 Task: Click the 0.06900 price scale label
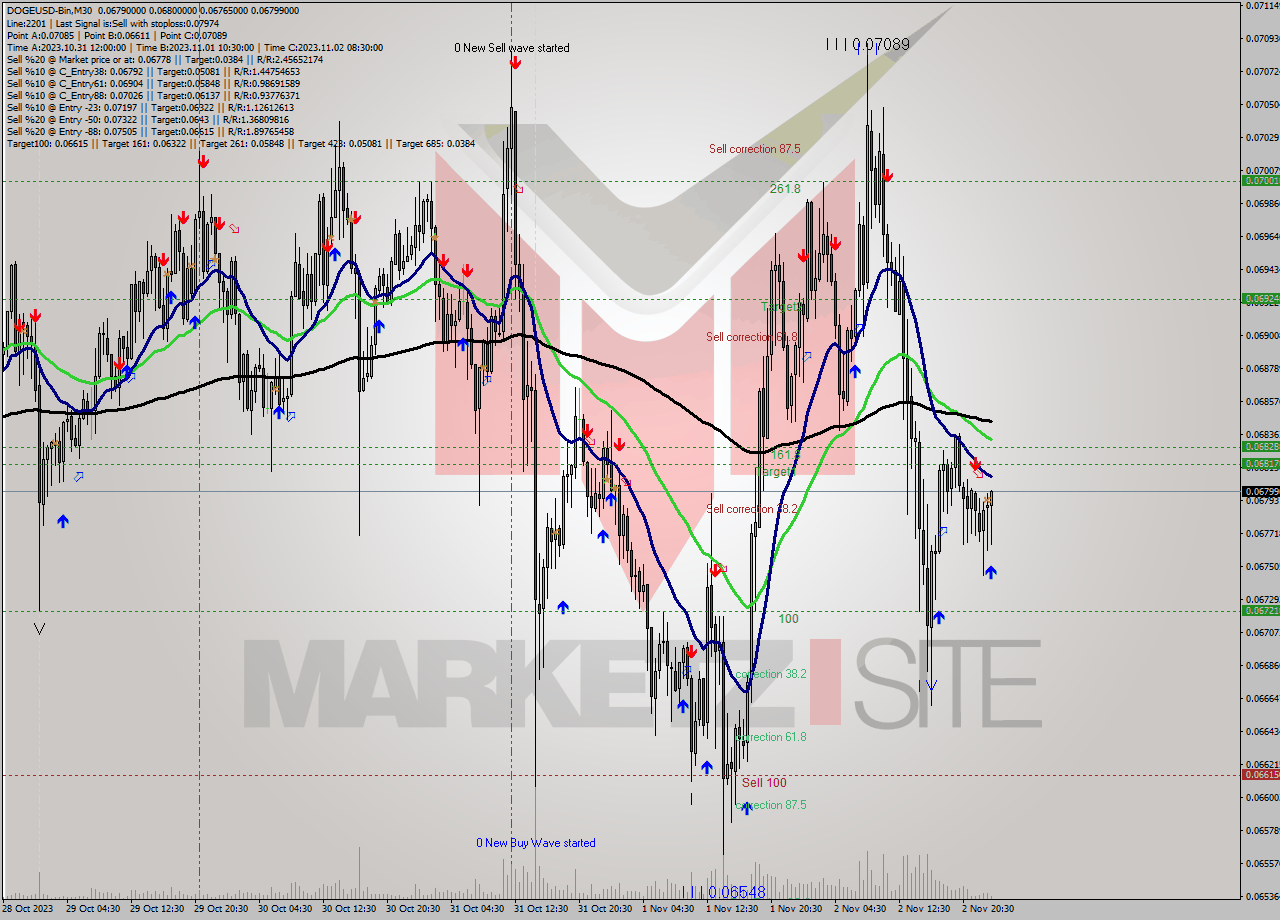1261,335
